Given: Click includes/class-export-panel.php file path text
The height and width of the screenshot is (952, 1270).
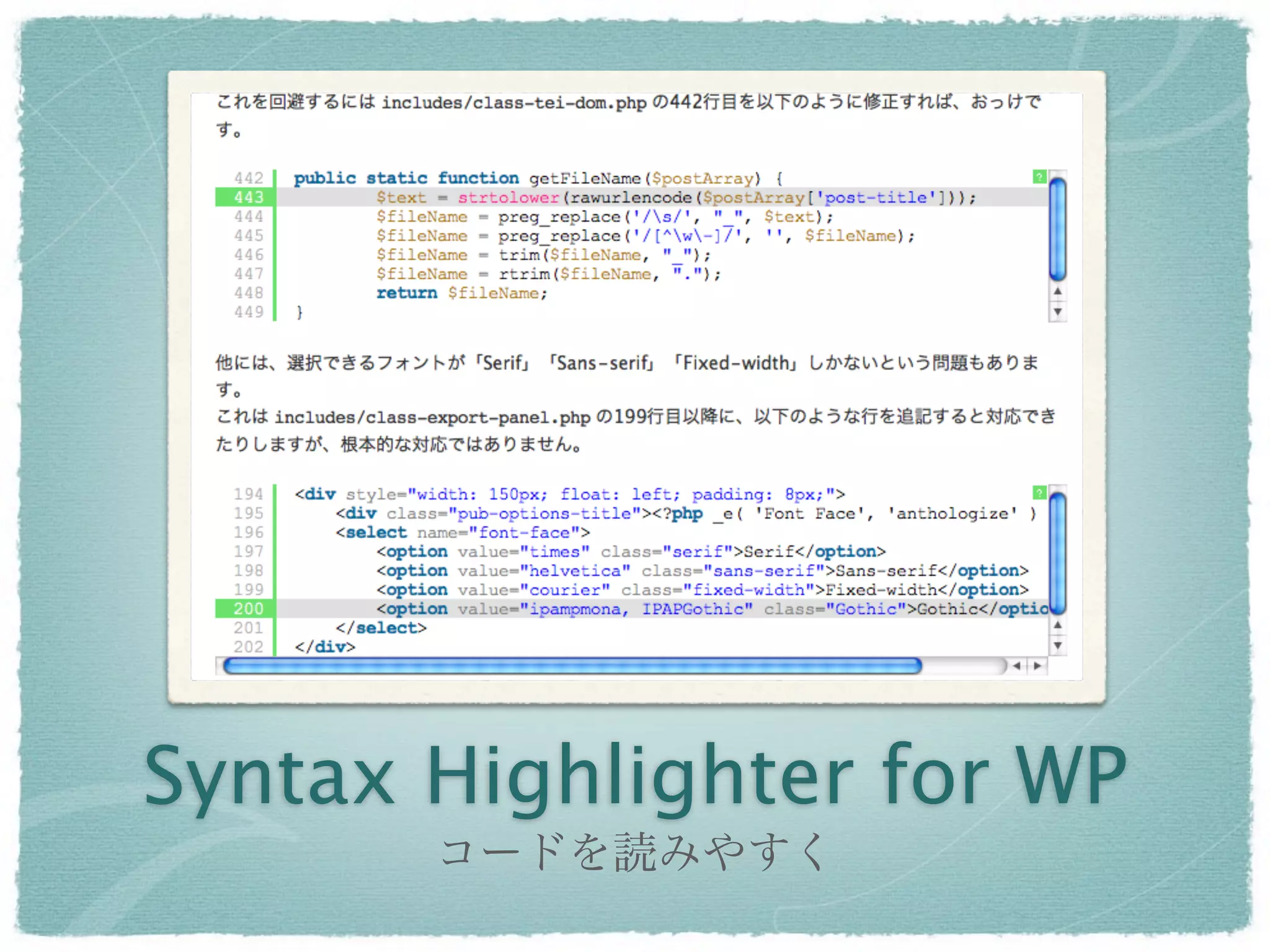Looking at the screenshot, I should [432, 417].
